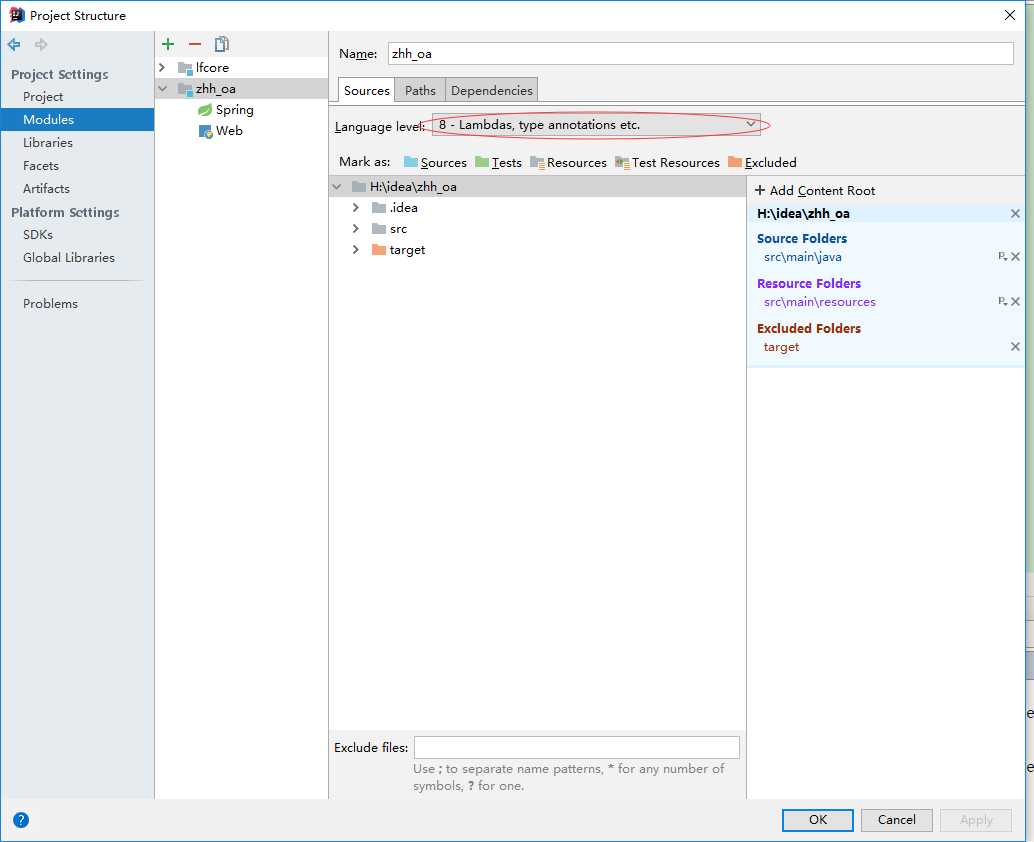Click target under Excluded Folders
Screen dimensions: 1034x842
click(x=781, y=347)
